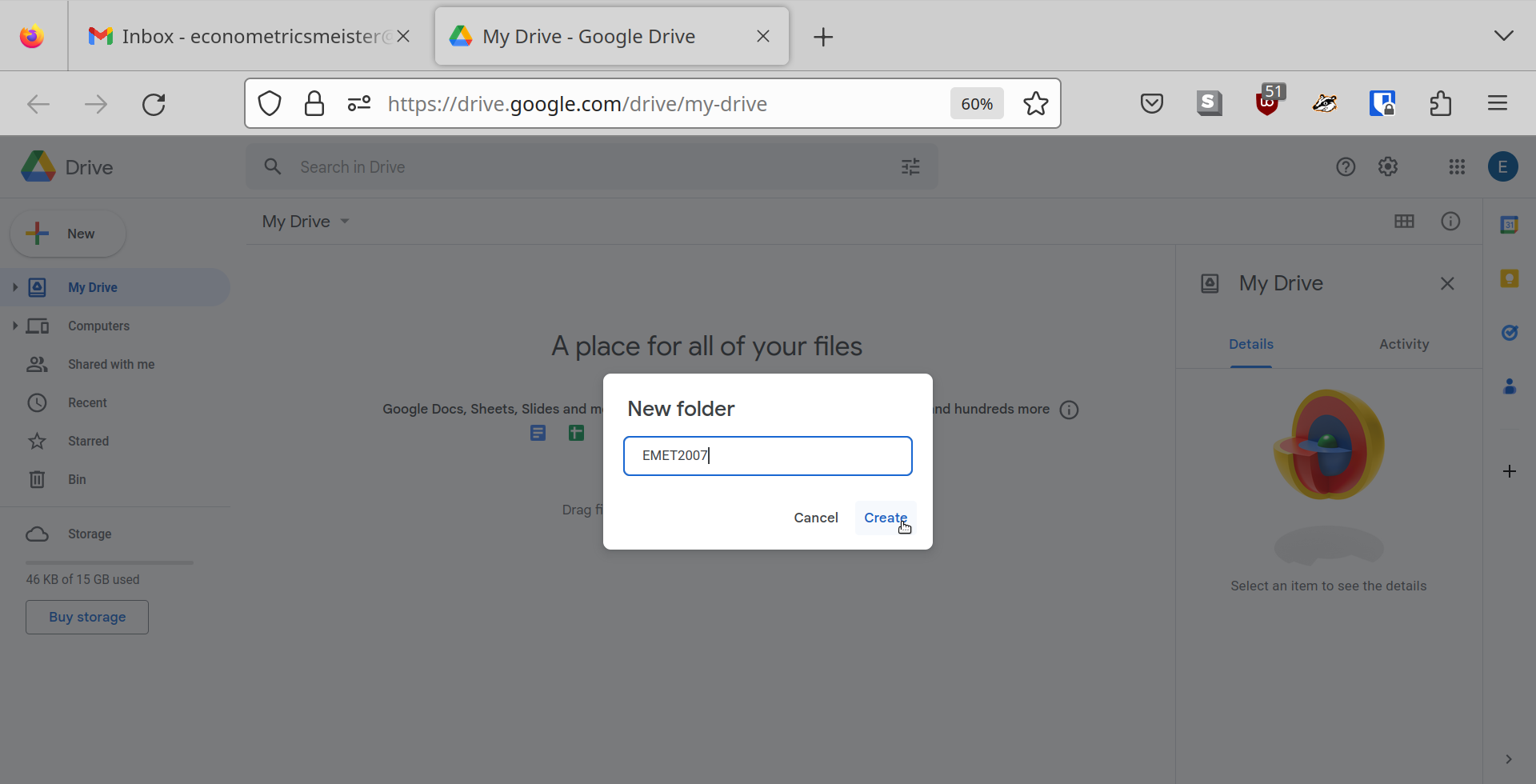Bookmark this page with star
Image resolution: width=1536 pixels, height=784 pixels.
(1036, 103)
